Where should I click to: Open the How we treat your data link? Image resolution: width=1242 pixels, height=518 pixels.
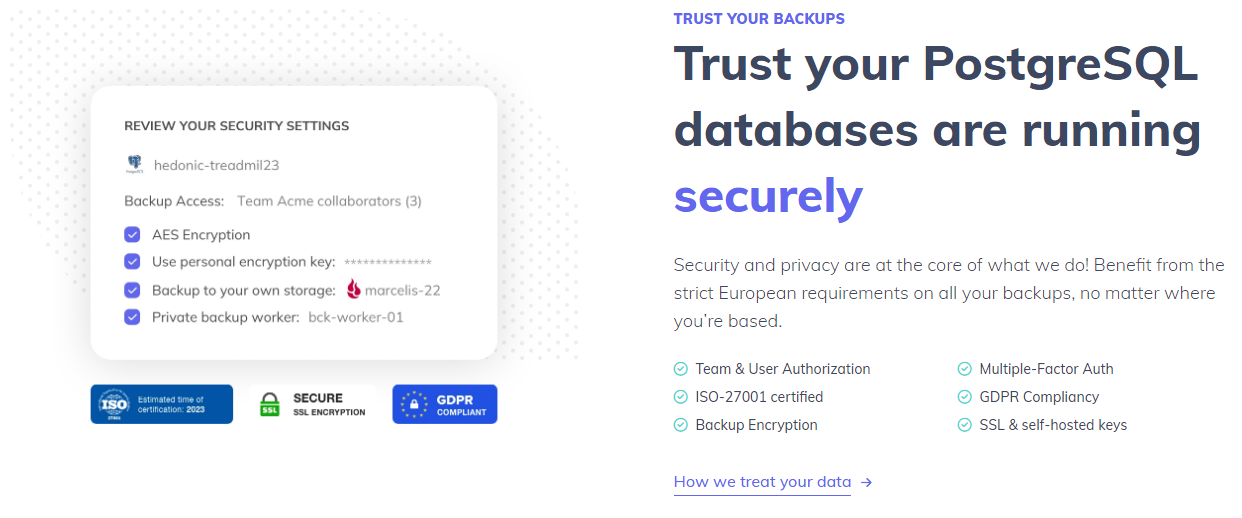coord(762,482)
